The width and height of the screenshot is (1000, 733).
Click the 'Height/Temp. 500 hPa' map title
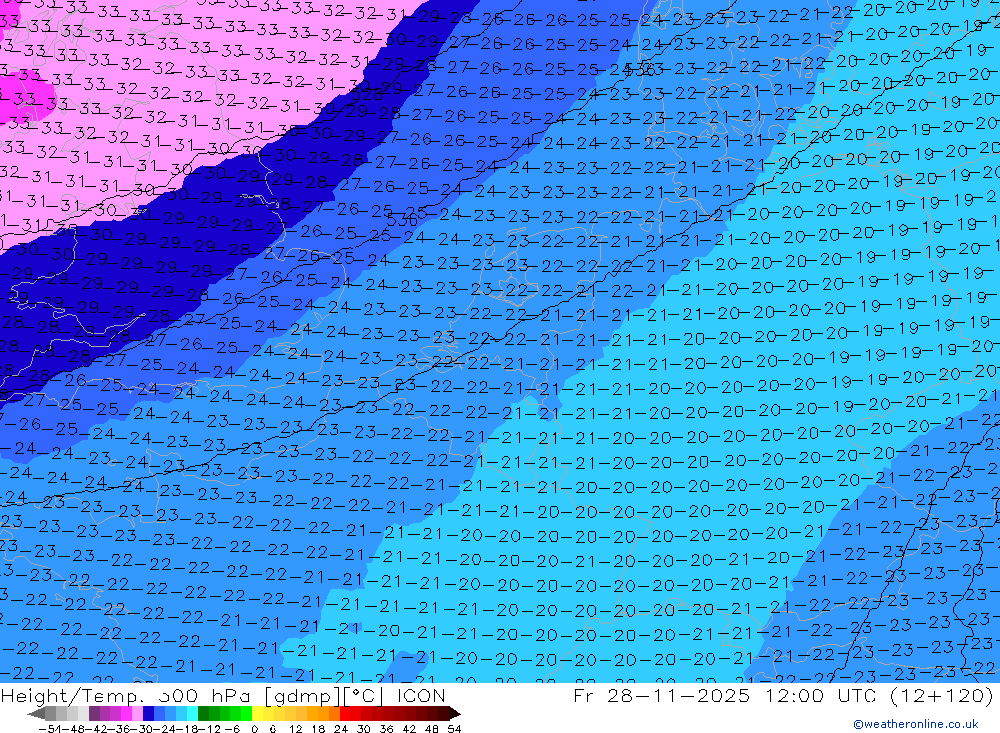[127, 695]
